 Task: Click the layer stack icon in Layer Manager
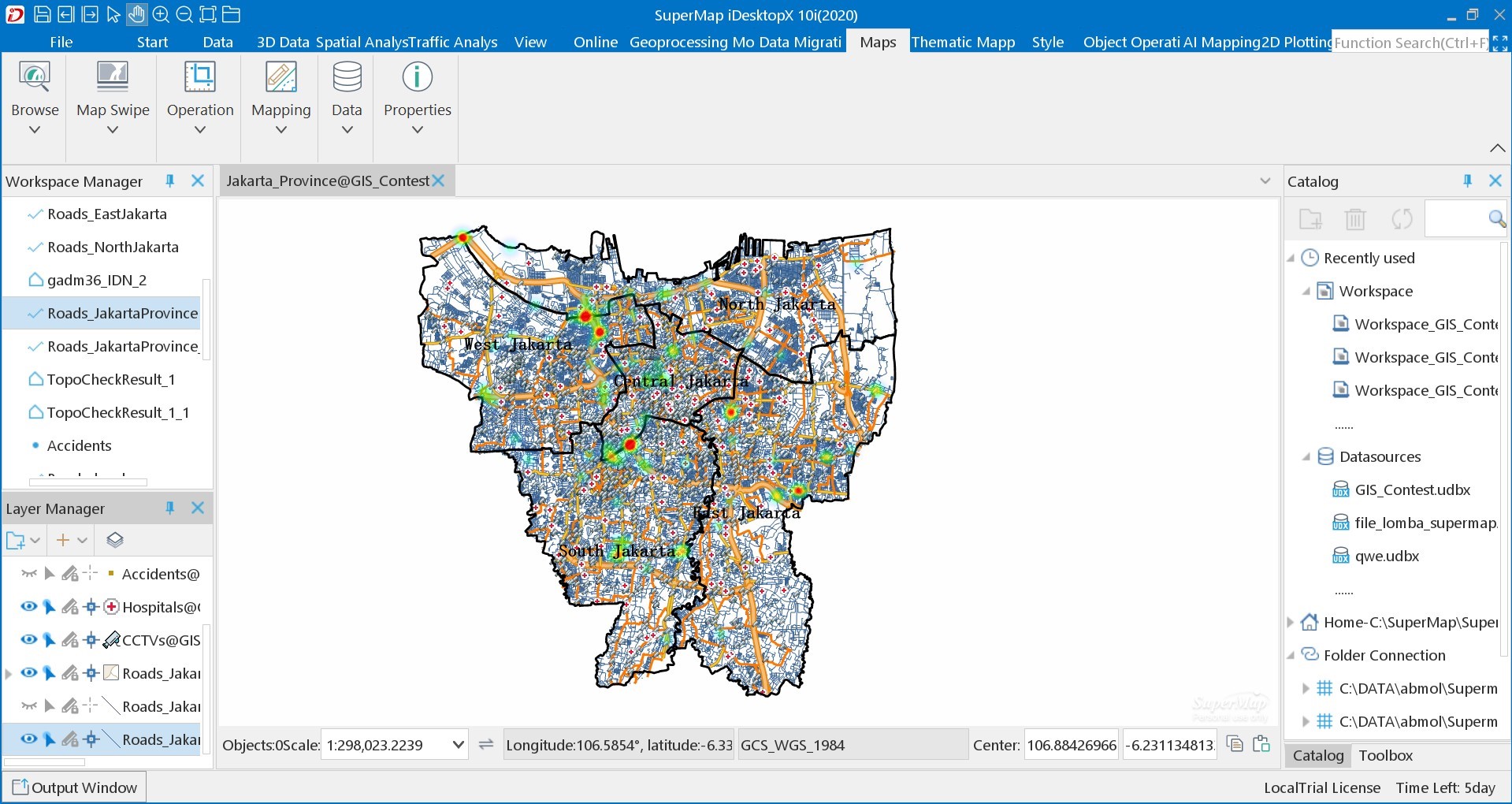tap(115, 540)
